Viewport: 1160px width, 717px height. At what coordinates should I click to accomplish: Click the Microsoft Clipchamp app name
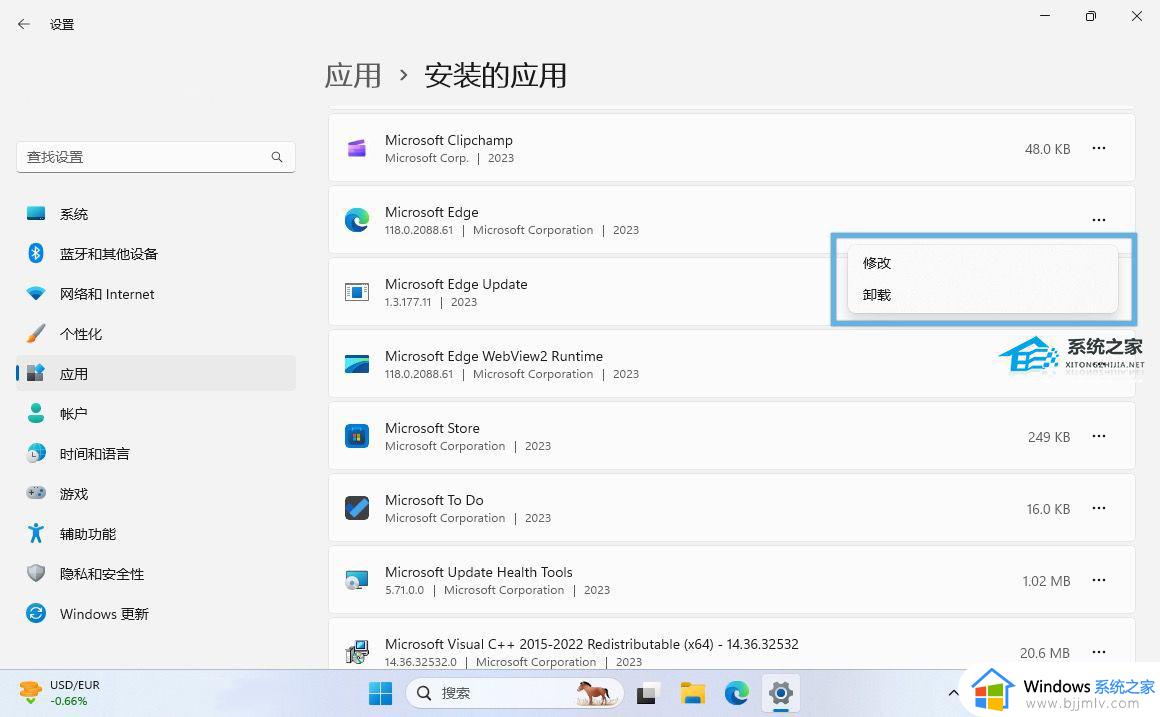(448, 140)
